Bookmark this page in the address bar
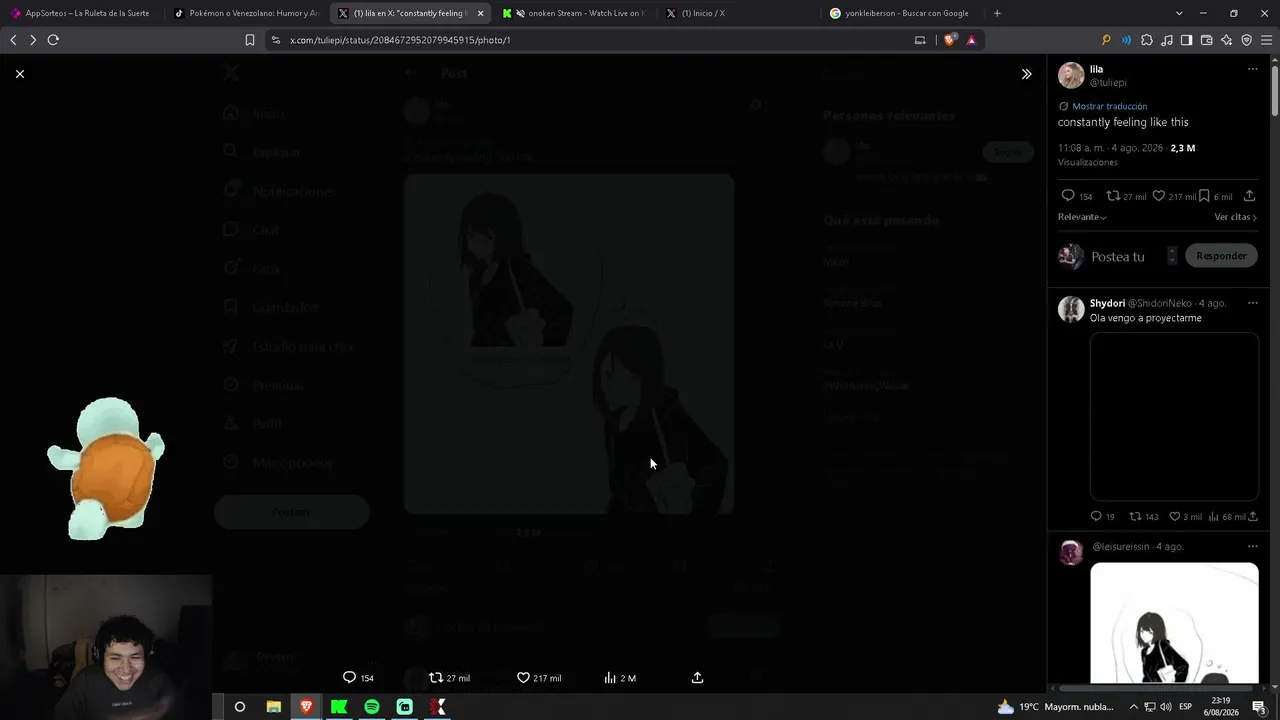This screenshot has height=720, width=1280. pyautogui.click(x=250, y=40)
